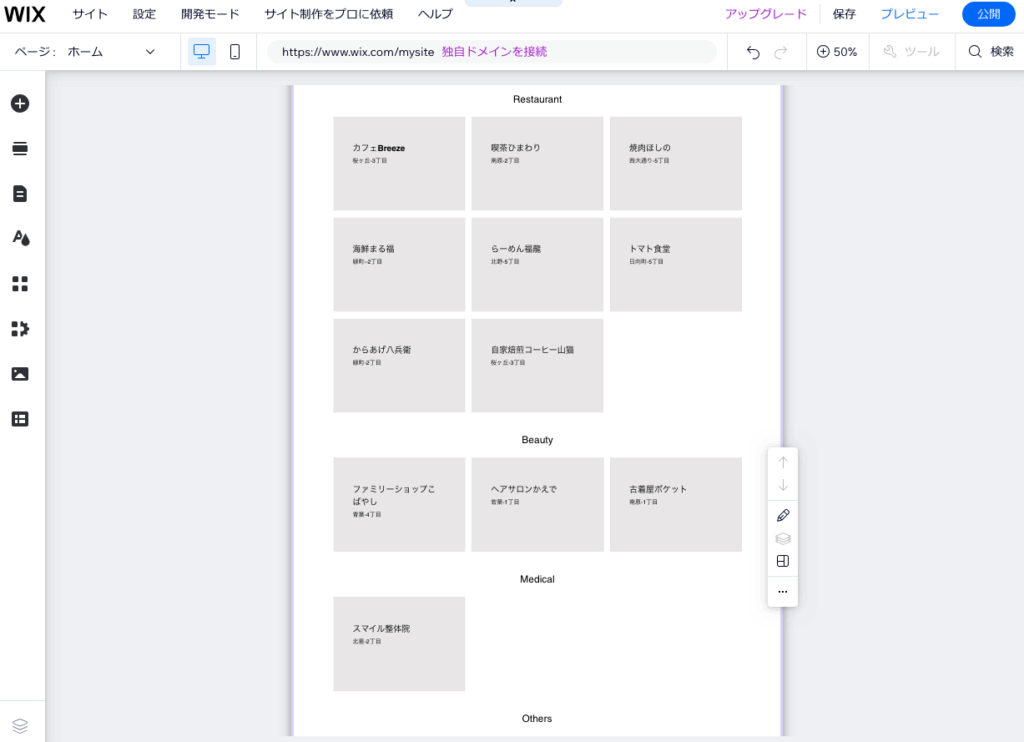Viewport: 1024px width, 742px height.
Task: Open the CMS table icon in sidebar
Action: click(x=20, y=419)
